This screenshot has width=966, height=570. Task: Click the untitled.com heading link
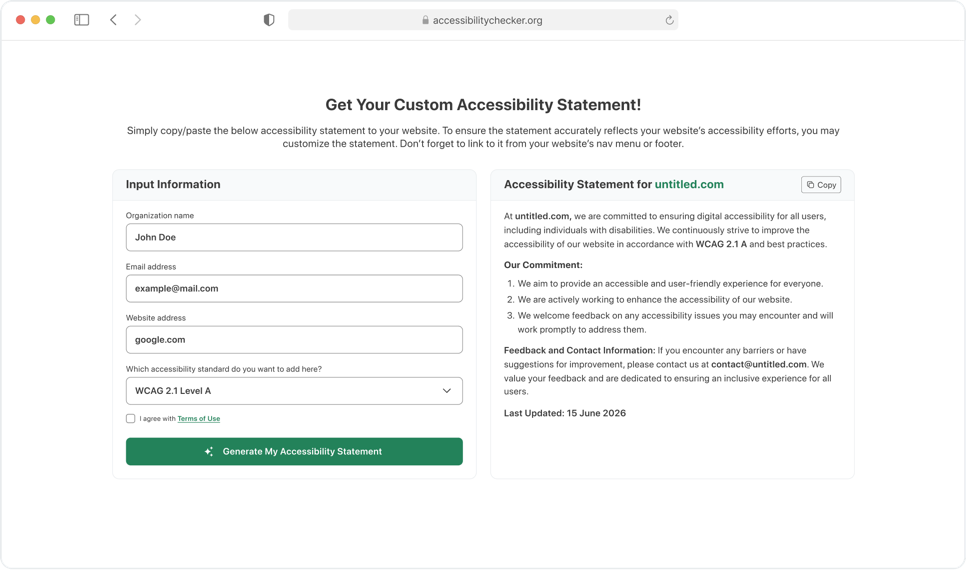tap(689, 184)
